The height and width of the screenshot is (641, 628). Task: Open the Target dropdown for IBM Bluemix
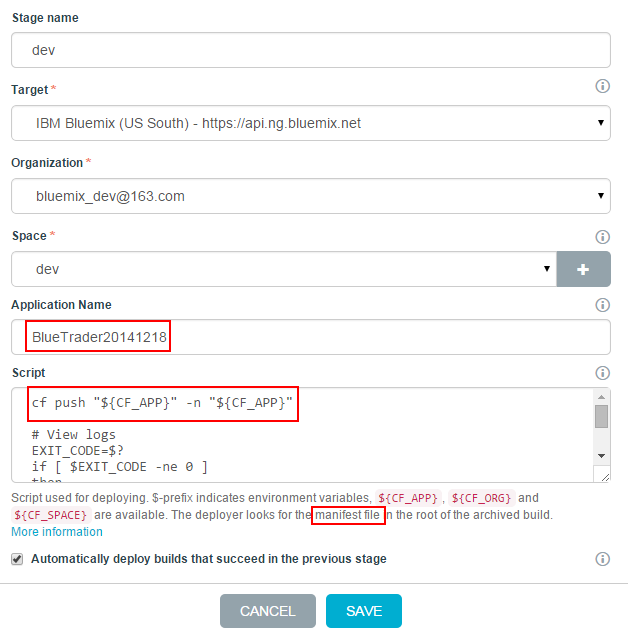click(310, 123)
